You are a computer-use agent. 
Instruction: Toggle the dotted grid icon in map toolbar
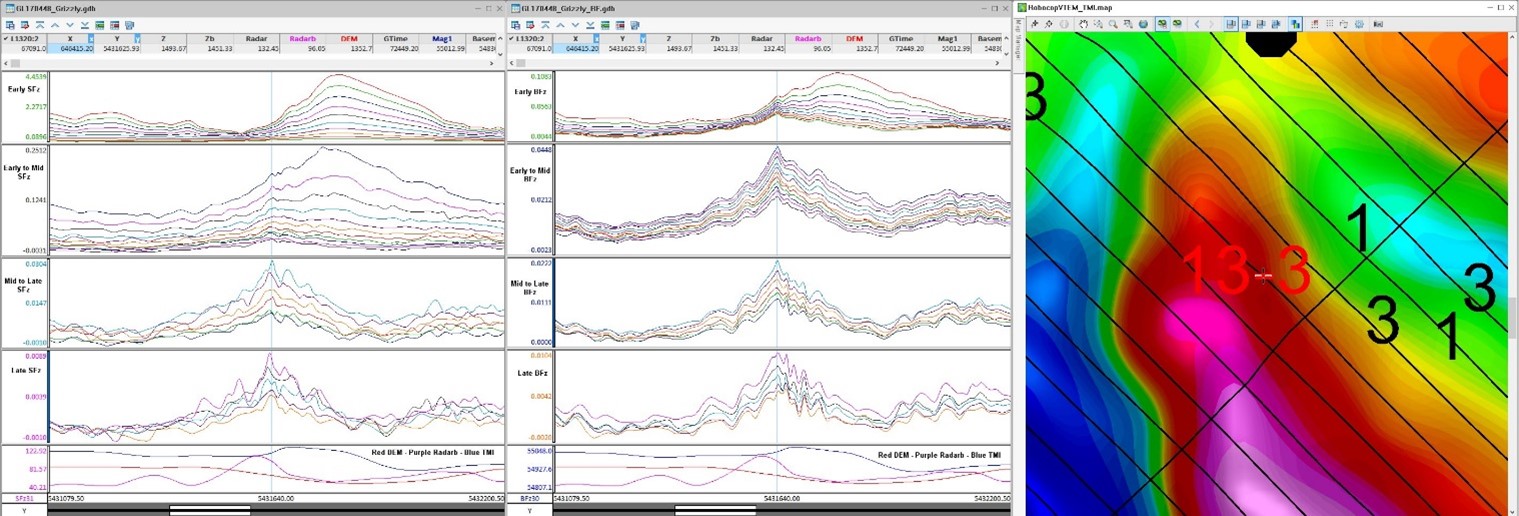pyautogui.click(x=1329, y=24)
